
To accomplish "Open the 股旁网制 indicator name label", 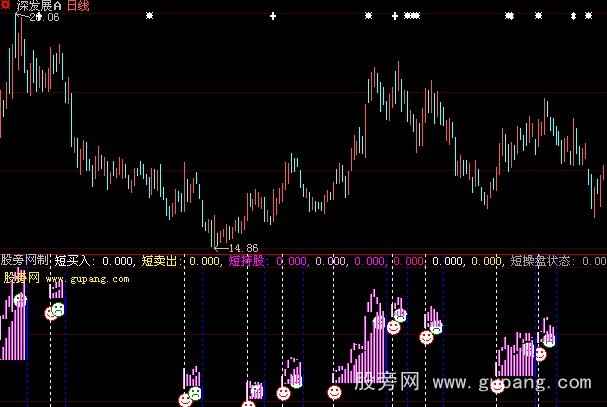I will coord(25,261).
